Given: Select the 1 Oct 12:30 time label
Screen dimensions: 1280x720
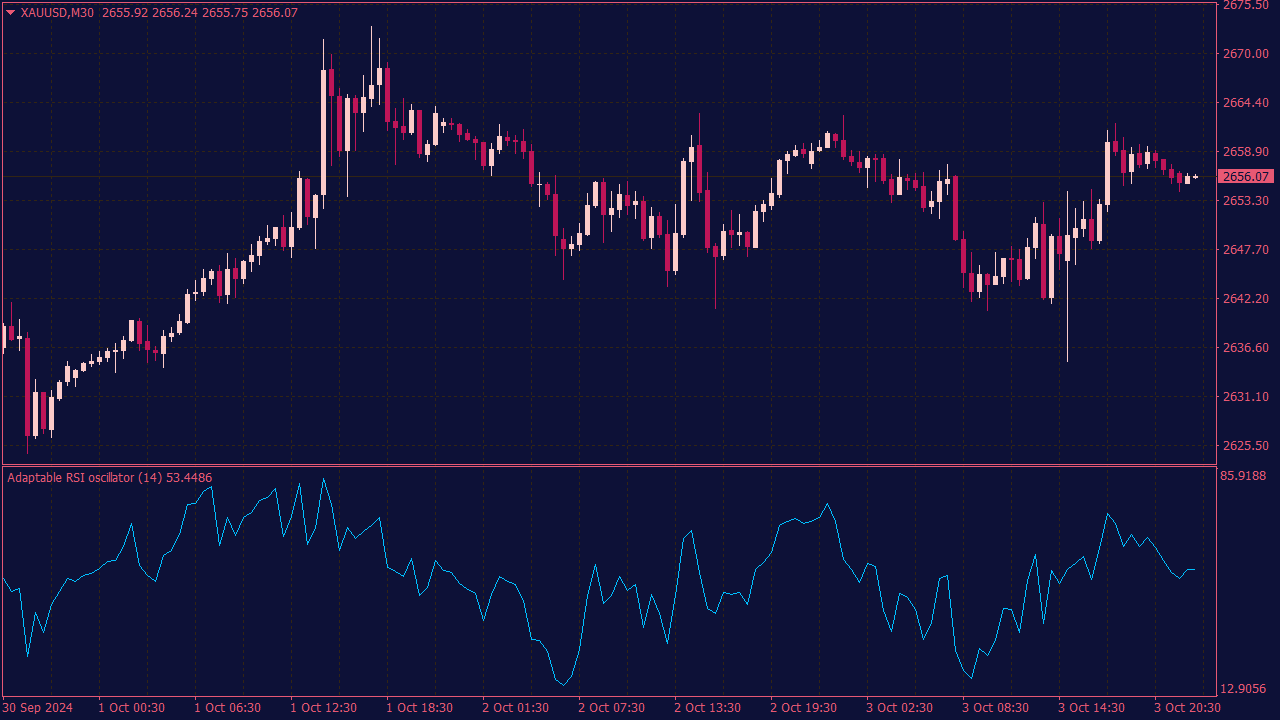Looking at the screenshot, I should 324,708.
